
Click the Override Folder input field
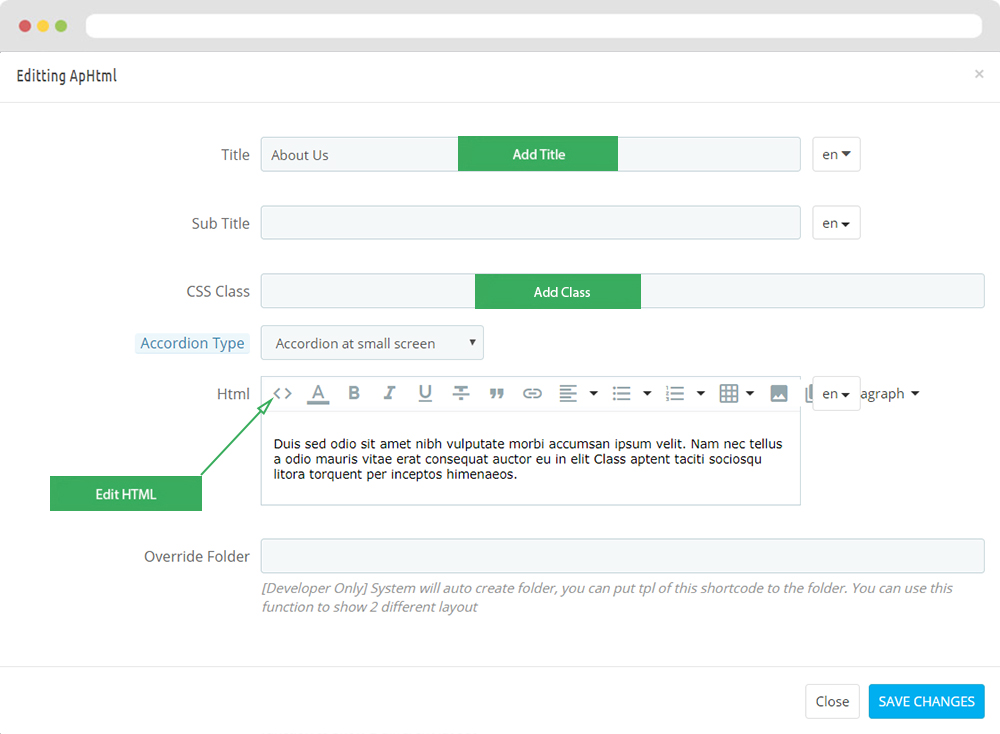pos(622,556)
